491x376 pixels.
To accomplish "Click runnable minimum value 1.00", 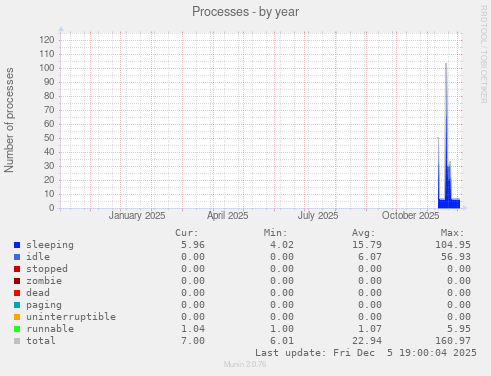I will click(x=282, y=329).
